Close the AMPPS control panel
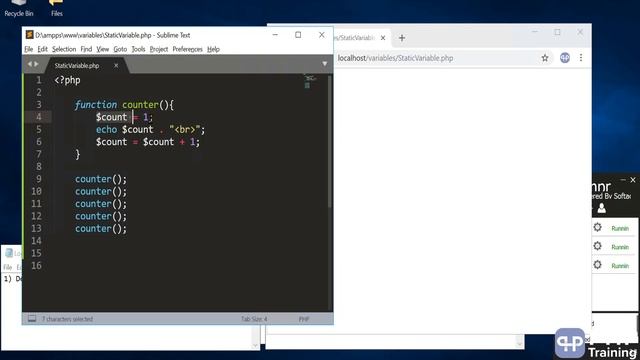The width and height of the screenshot is (640, 360). coord(633,180)
